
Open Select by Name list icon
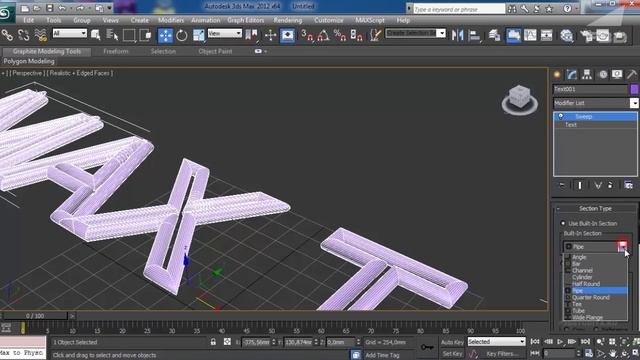tap(112, 36)
